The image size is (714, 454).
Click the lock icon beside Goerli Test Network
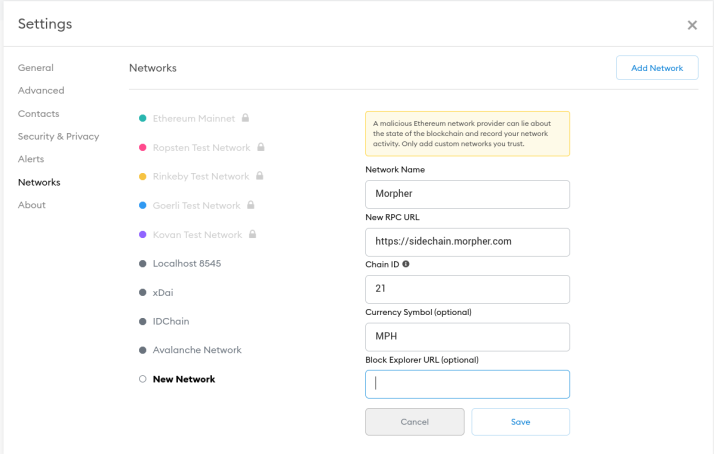coord(250,205)
